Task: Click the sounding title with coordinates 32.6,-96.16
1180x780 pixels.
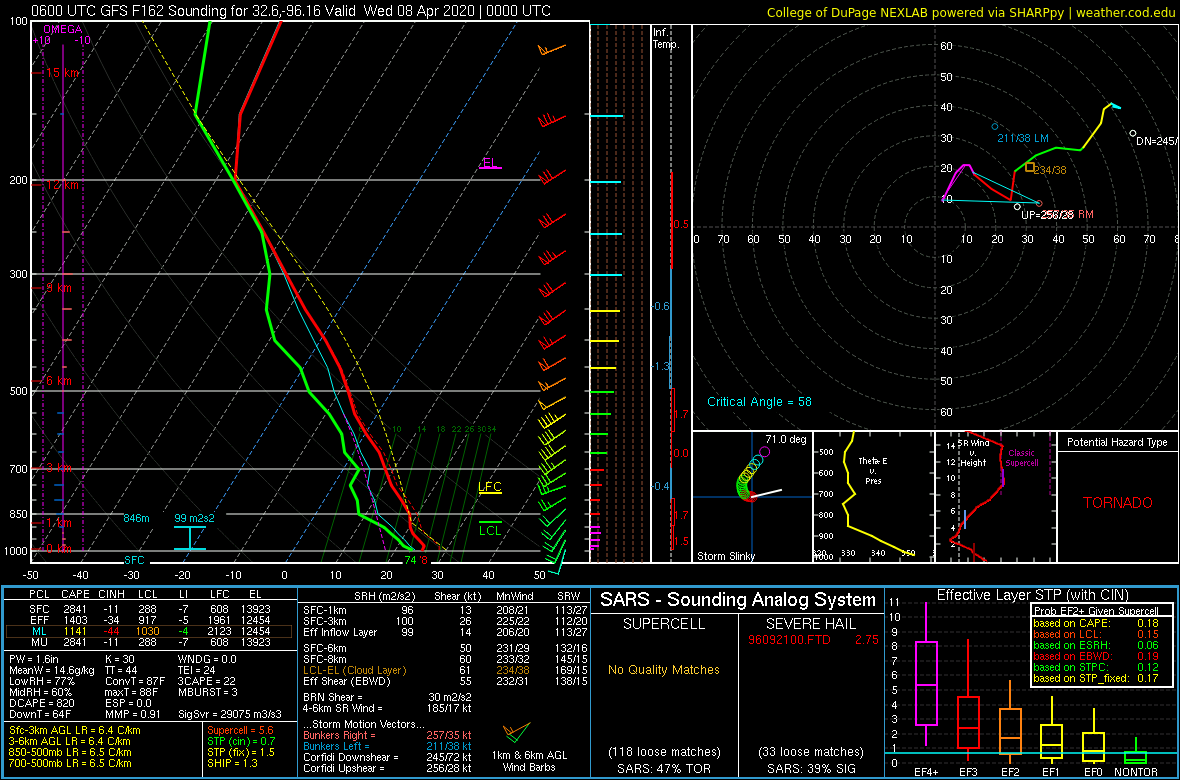Action: point(291,11)
